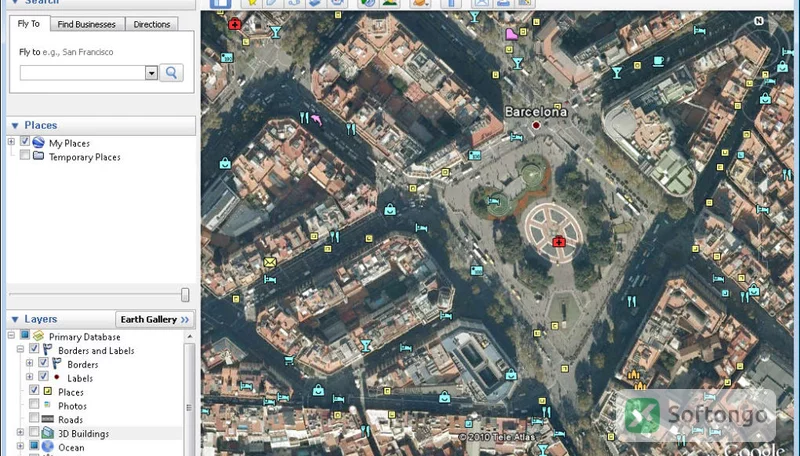The width and height of the screenshot is (800, 456).
Task: Click the print toolbar icon
Action: [x=503, y=3]
